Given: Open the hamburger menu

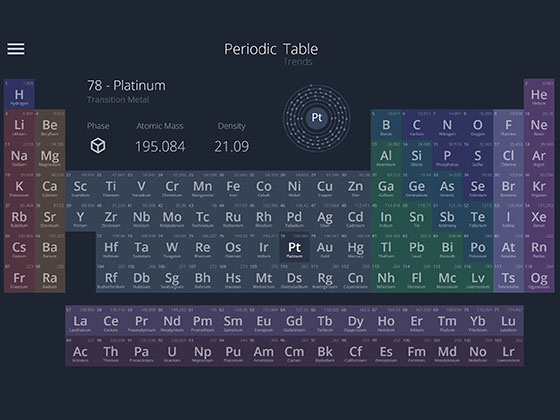Looking at the screenshot, I should point(16,49).
